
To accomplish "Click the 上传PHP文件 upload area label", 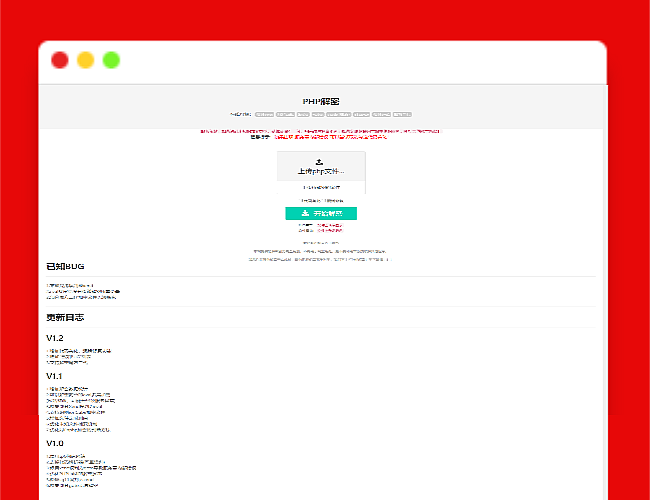I will pyautogui.click(x=320, y=172).
